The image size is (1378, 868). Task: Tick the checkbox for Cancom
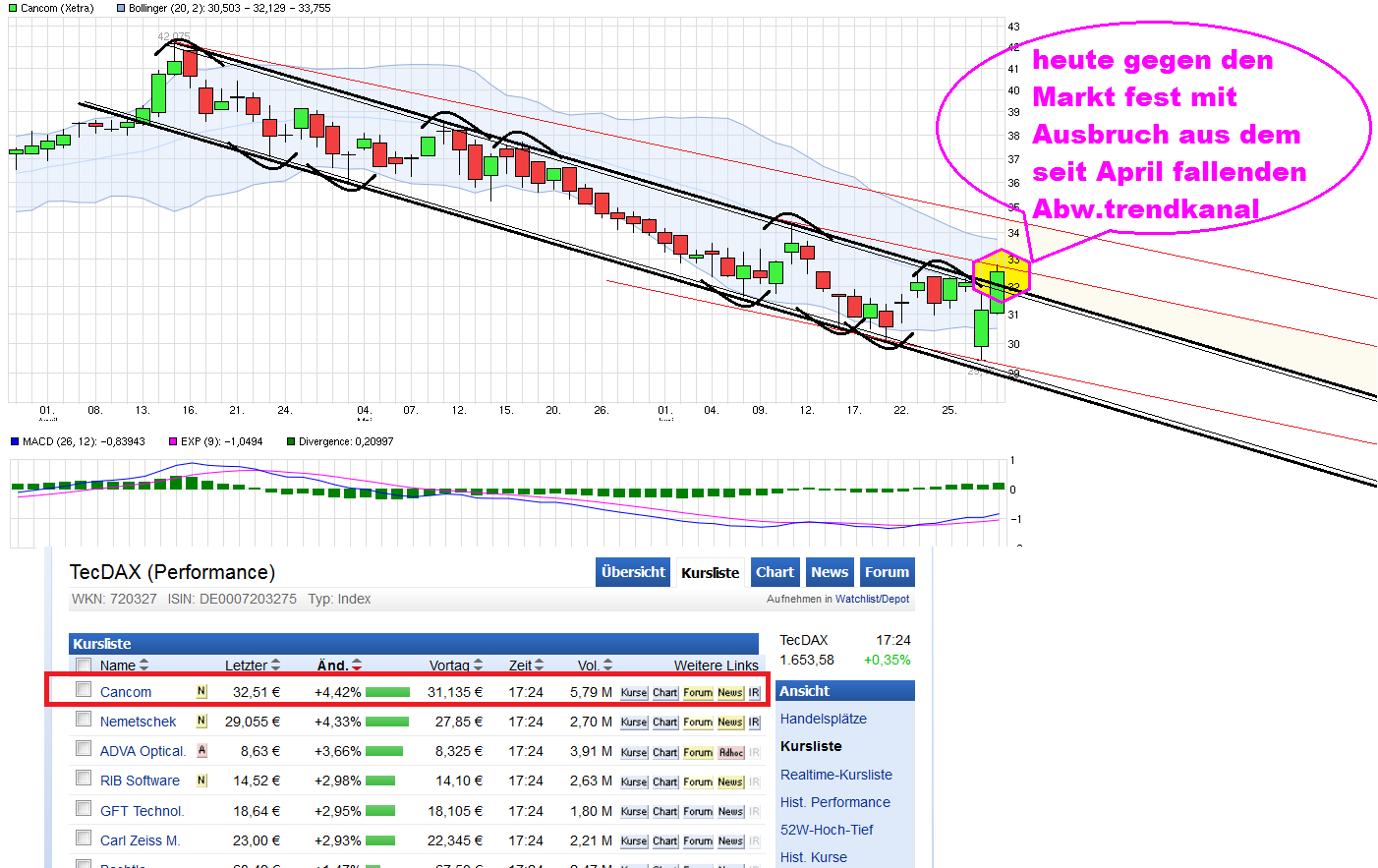click(x=84, y=690)
